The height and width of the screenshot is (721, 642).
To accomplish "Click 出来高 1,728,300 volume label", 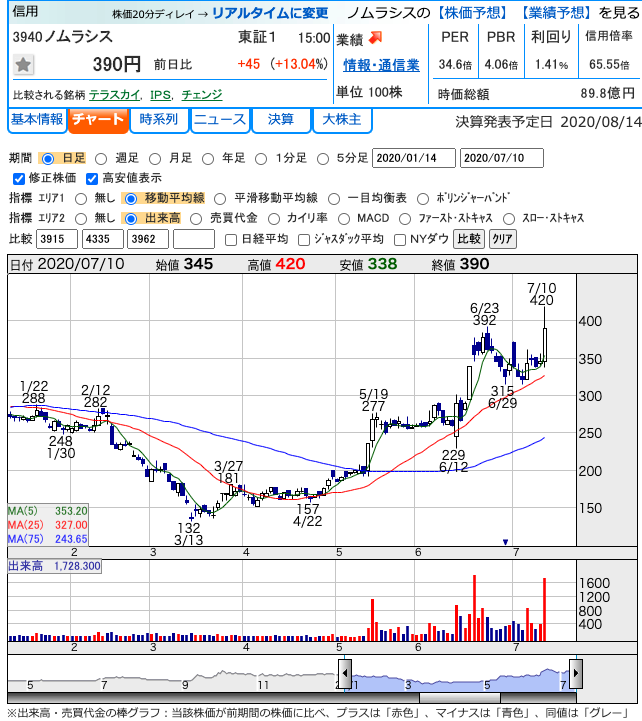I will [54, 566].
